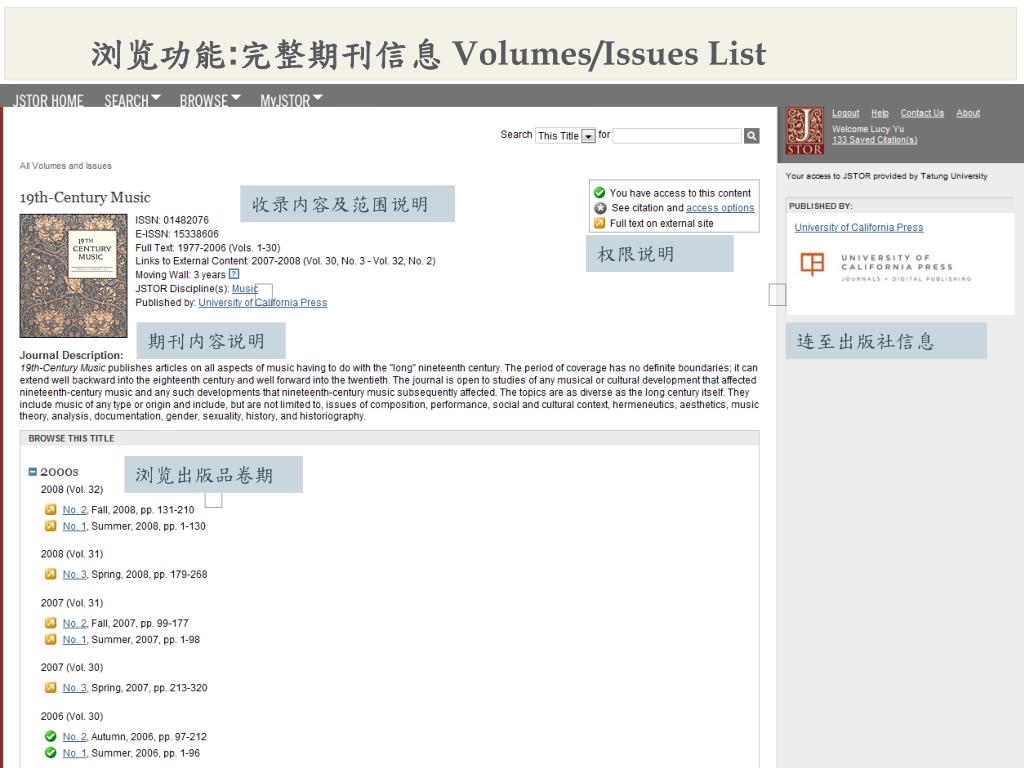Screen dimensions: 1024x768
Task: Click the '2006 (Vol. 30)' volume heading
Action: (72, 716)
